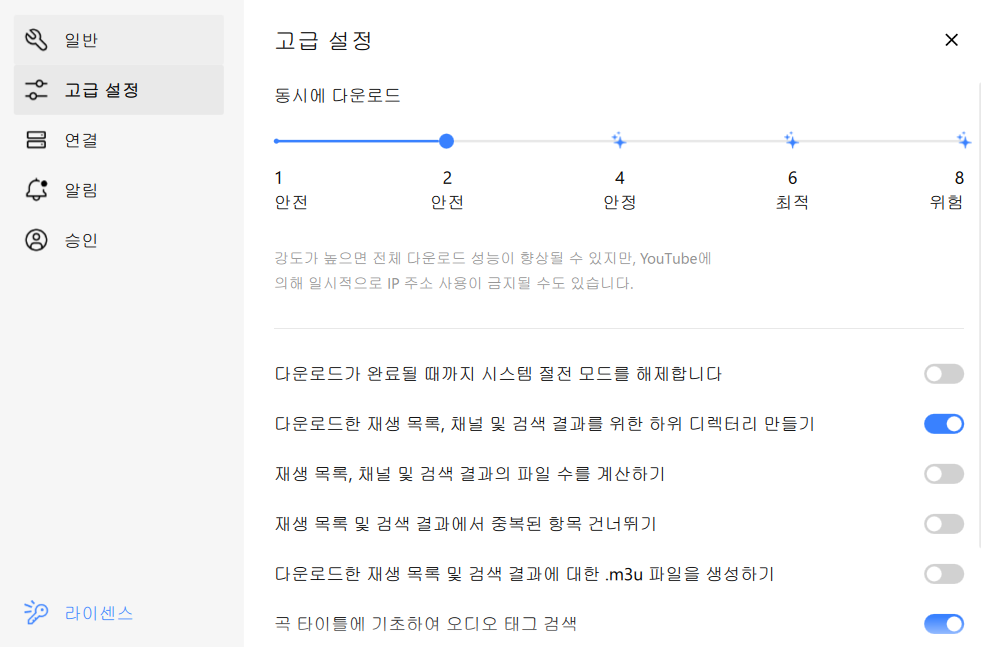Click the sparkle icon above 6
981x647 pixels.
[791, 140]
